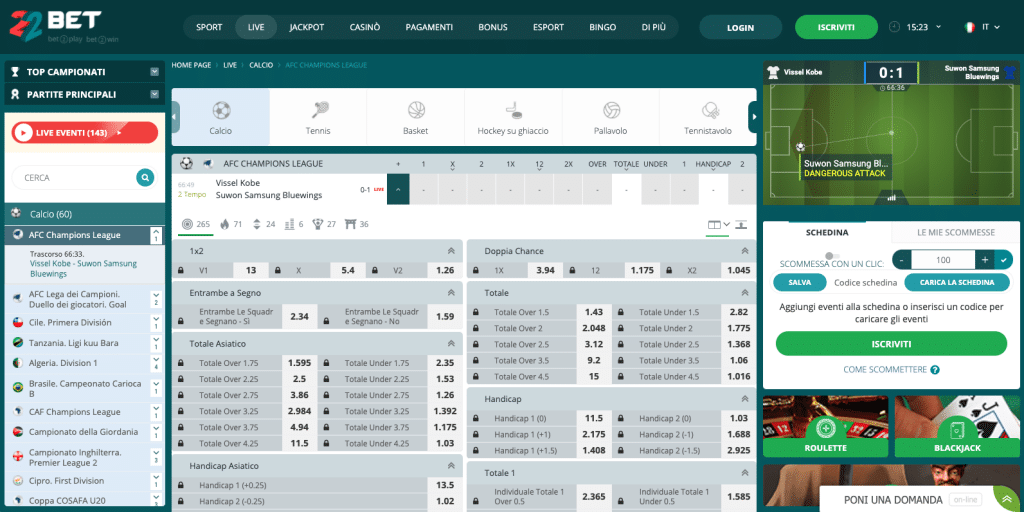This screenshot has width=1024, height=512.
Task: Open the help question mark icon
Action: pyautogui.click(x=935, y=370)
